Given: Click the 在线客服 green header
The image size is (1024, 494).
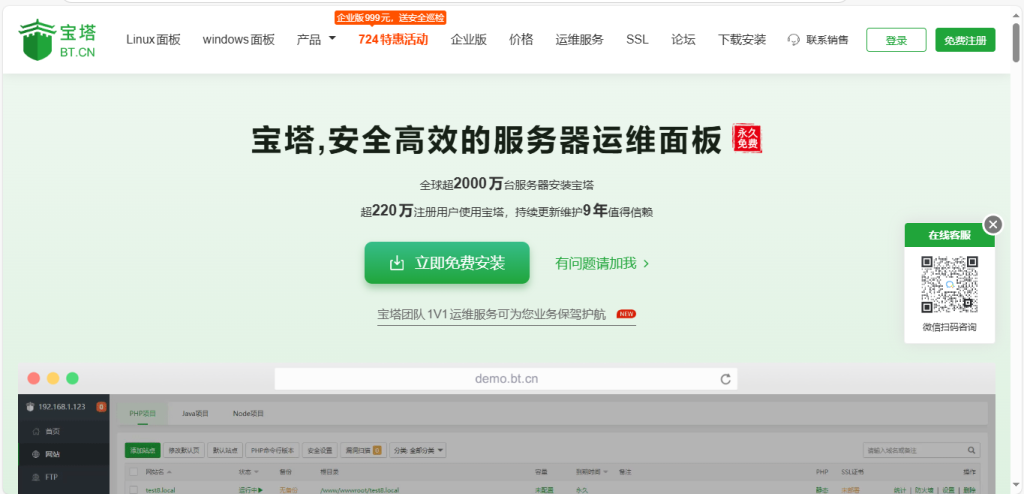Looking at the screenshot, I should click(x=950, y=235).
